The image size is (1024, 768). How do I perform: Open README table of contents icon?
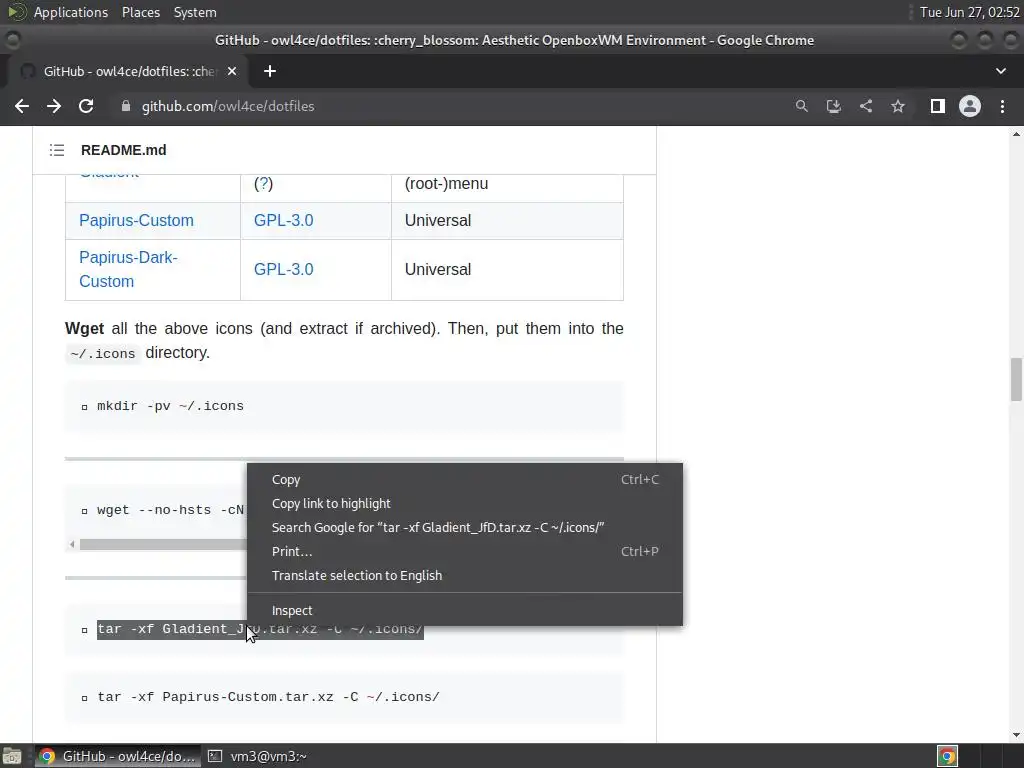(57, 150)
